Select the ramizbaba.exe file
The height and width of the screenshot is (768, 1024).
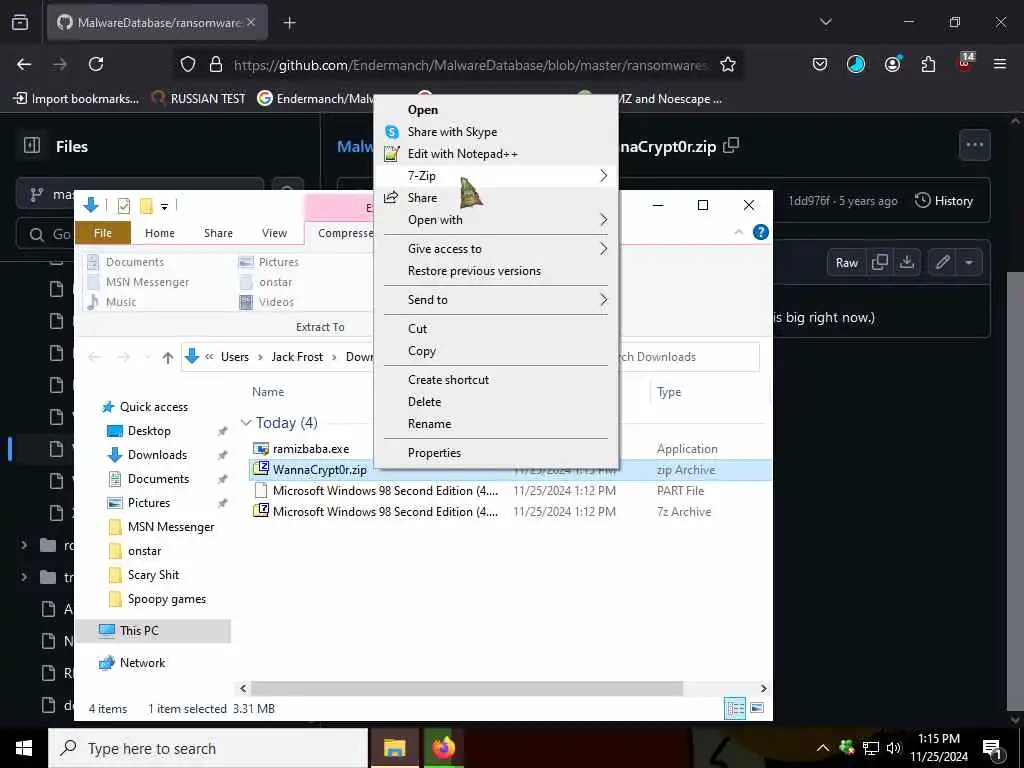pos(311,449)
